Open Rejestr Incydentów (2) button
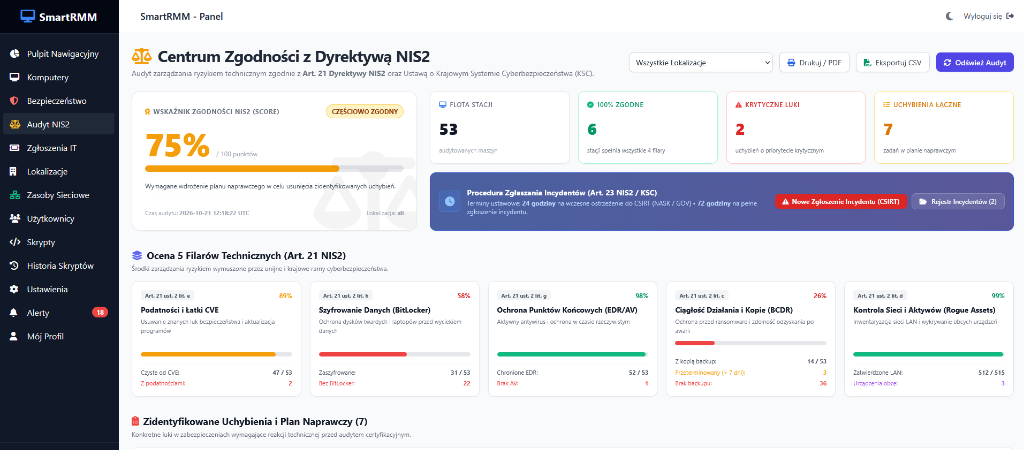The height and width of the screenshot is (450, 1024). [958, 202]
